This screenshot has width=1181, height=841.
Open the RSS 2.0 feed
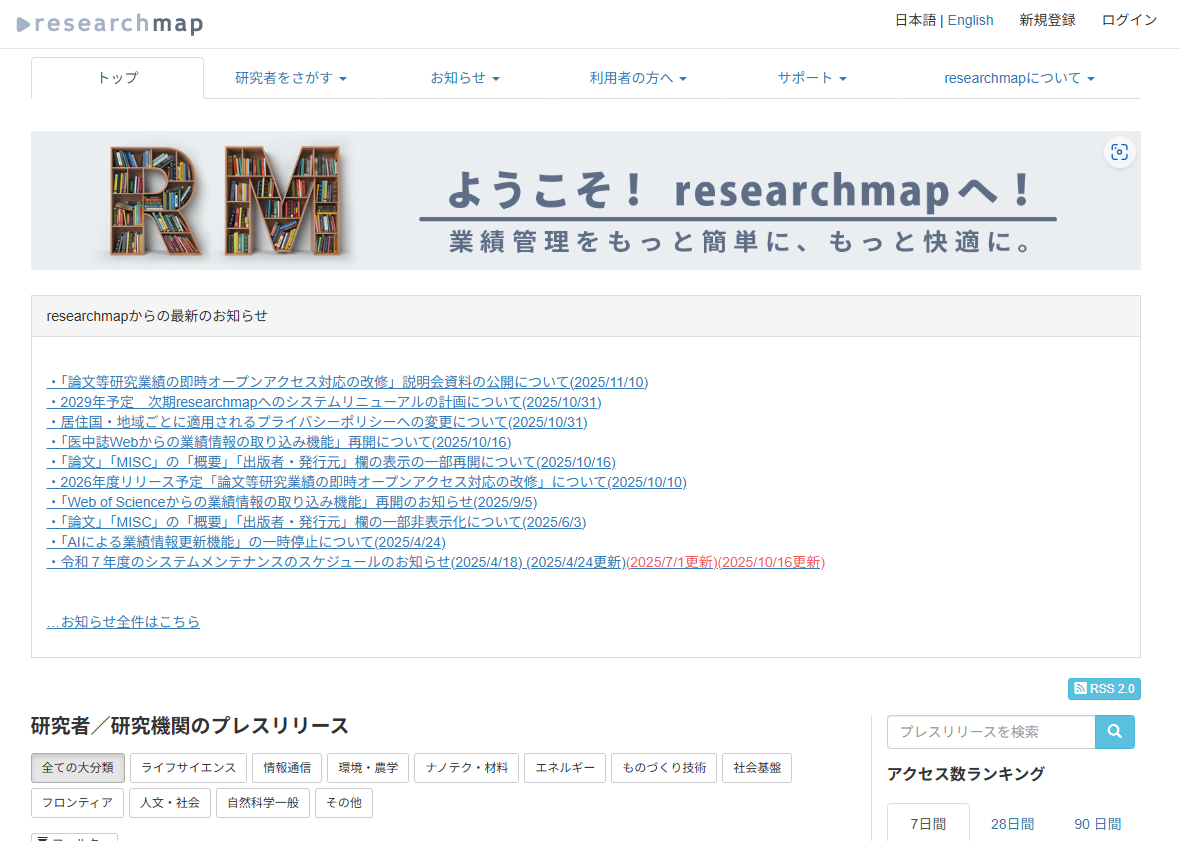click(x=1104, y=689)
